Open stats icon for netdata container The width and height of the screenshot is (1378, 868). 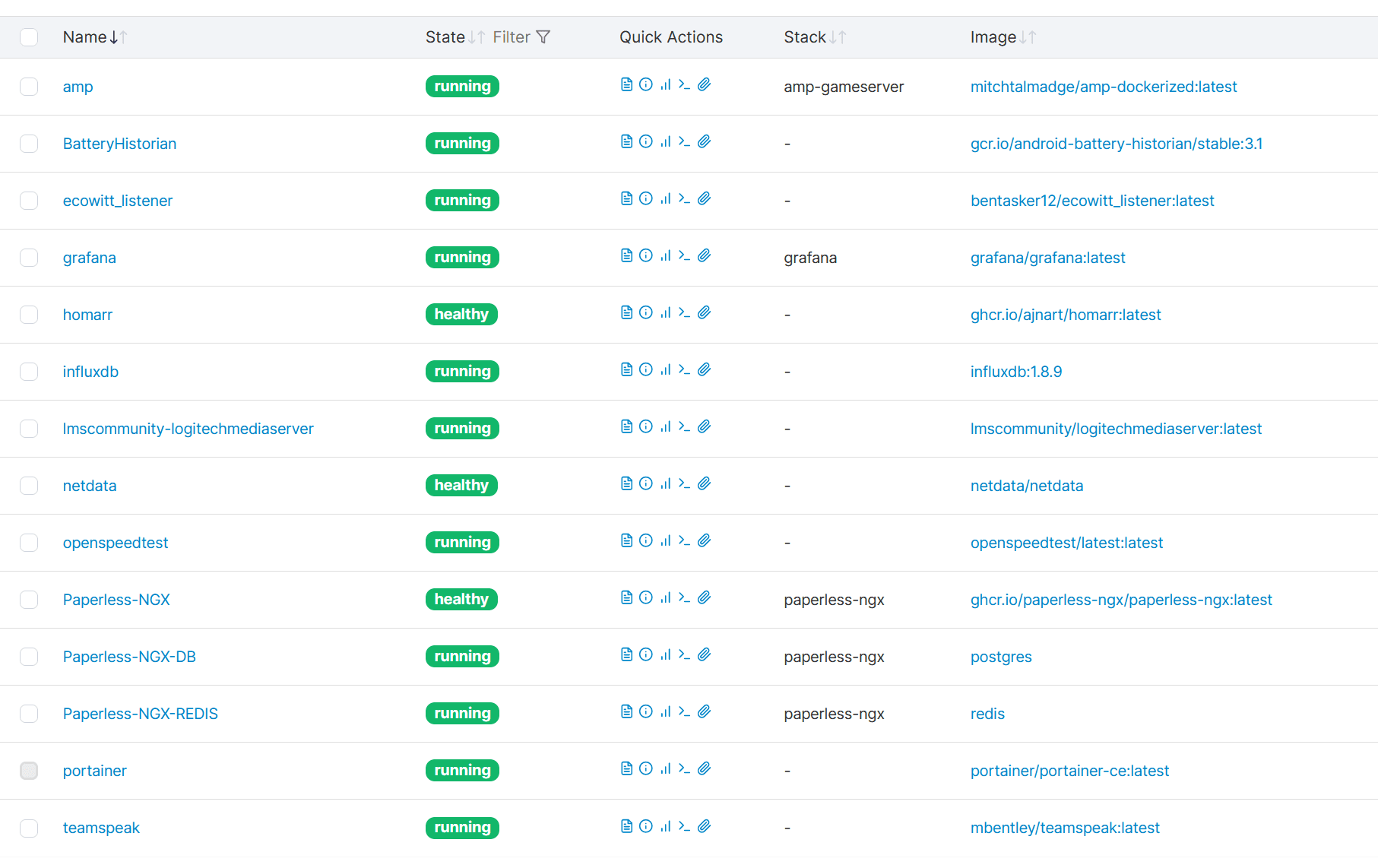[665, 483]
